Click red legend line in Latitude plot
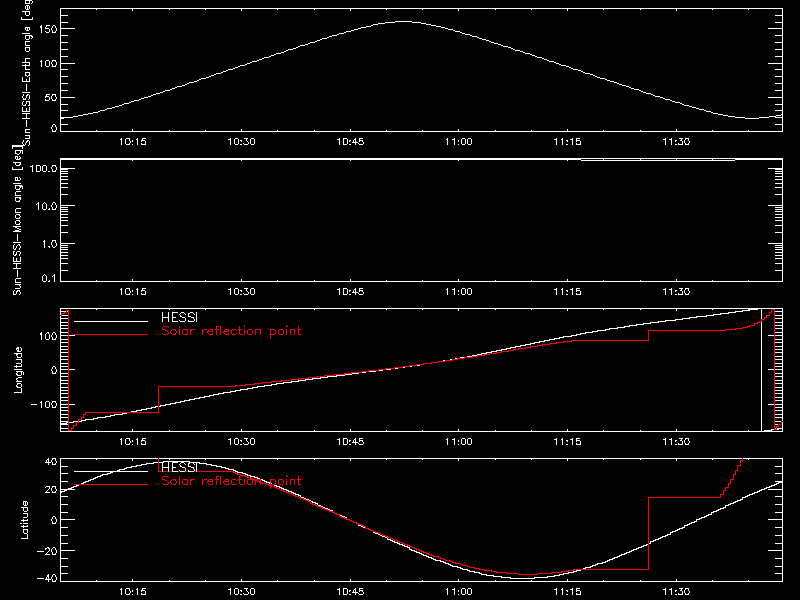The image size is (800, 600). [x=111, y=485]
